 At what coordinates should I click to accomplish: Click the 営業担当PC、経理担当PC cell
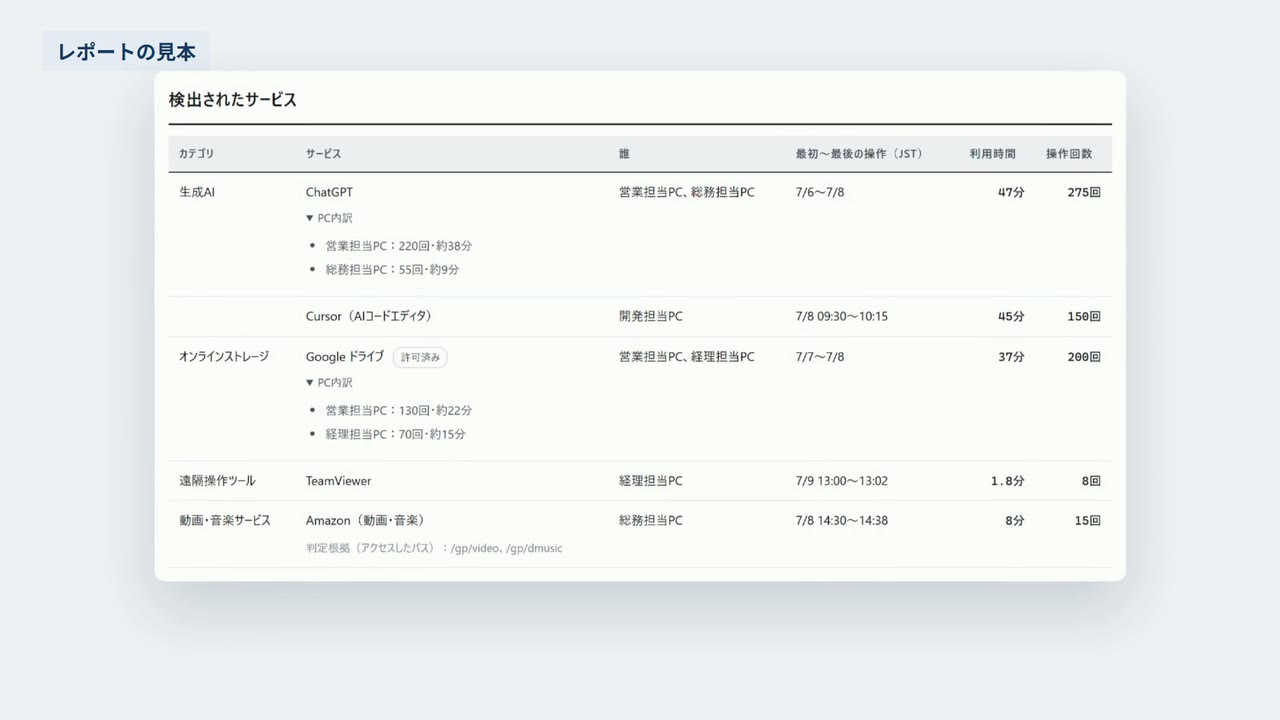click(x=686, y=357)
